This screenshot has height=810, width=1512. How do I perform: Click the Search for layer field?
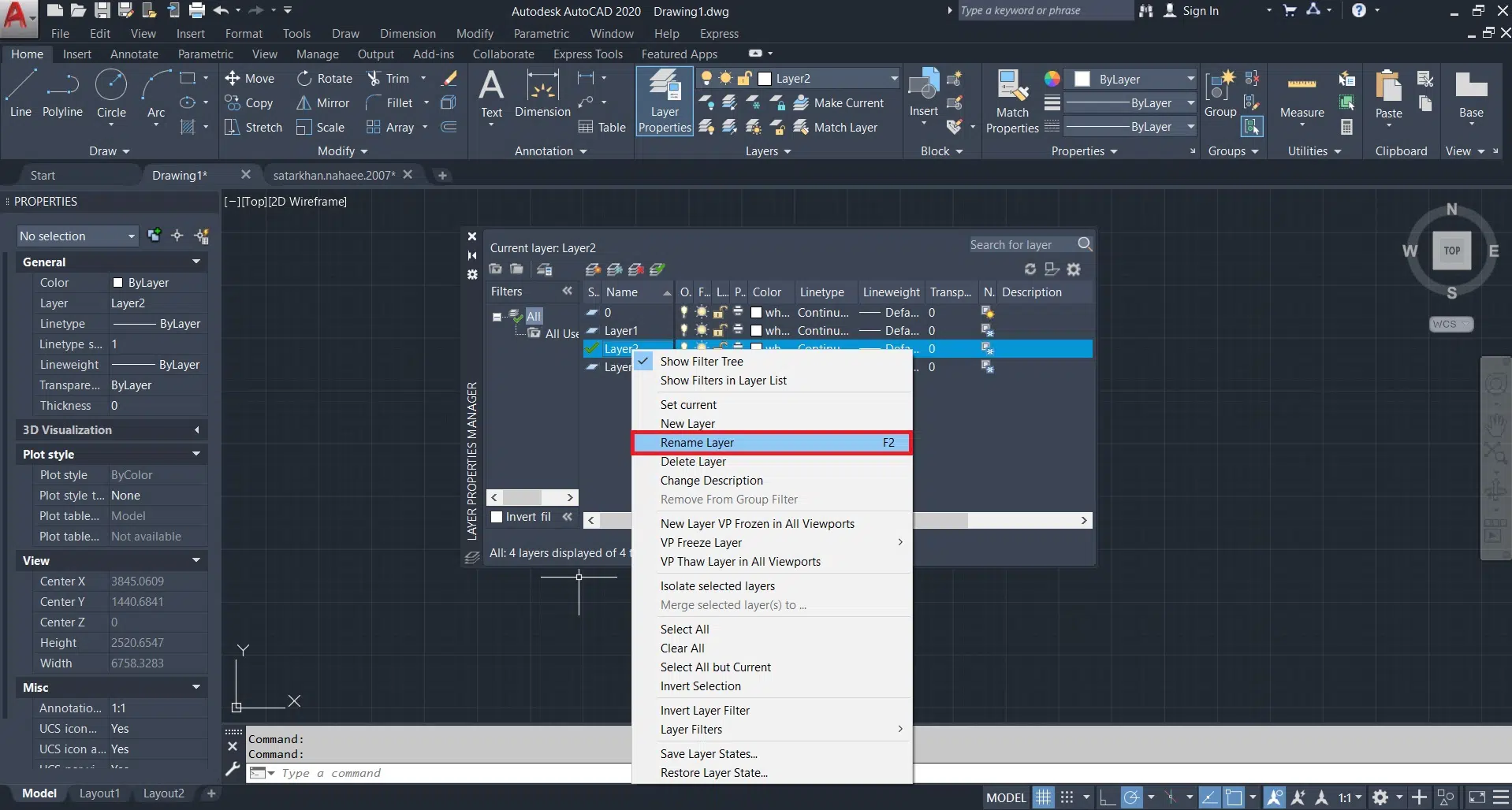tap(1020, 245)
